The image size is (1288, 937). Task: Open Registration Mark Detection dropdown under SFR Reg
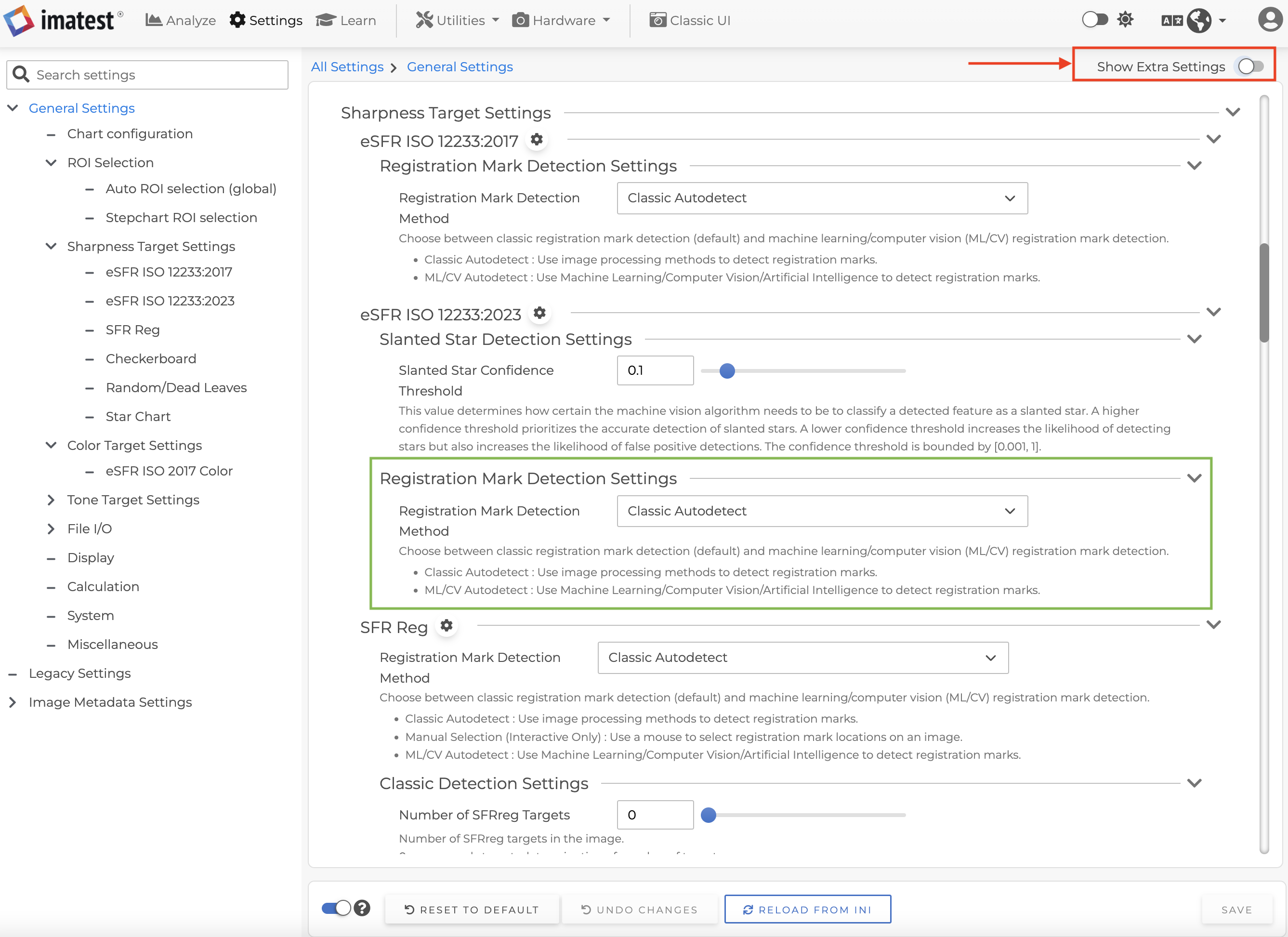[x=803, y=658]
